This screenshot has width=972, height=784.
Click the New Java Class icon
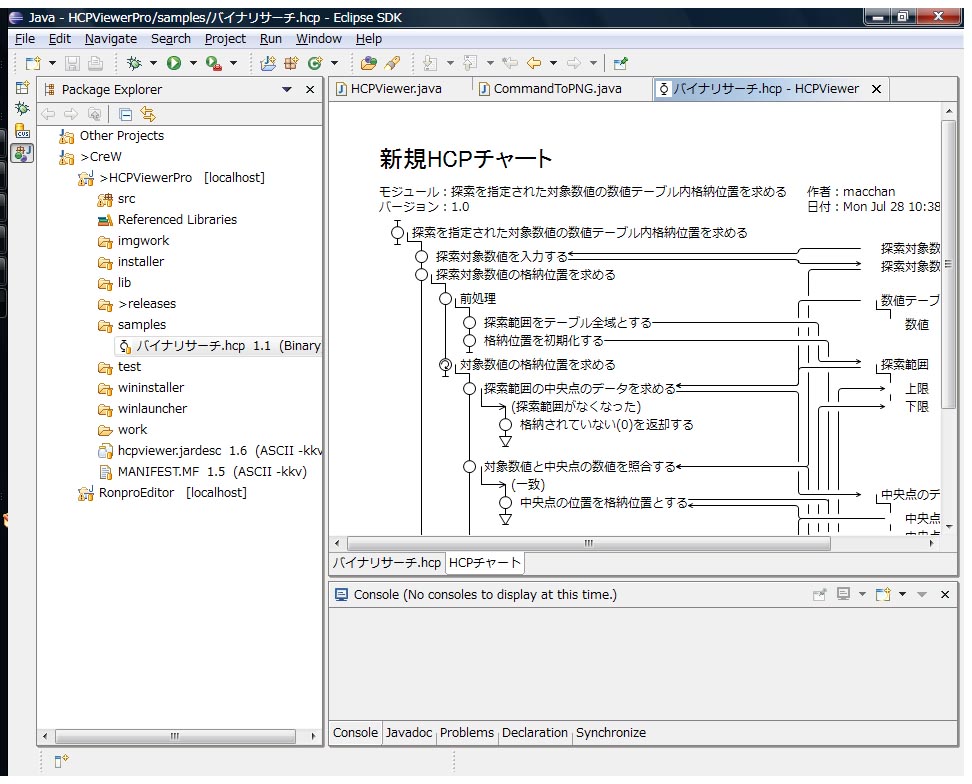click(x=315, y=63)
